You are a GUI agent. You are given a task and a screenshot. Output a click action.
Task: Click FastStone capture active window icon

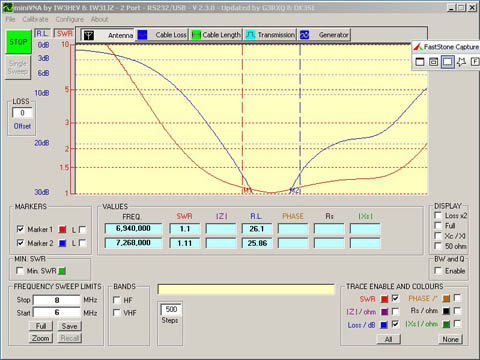click(420, 62)
